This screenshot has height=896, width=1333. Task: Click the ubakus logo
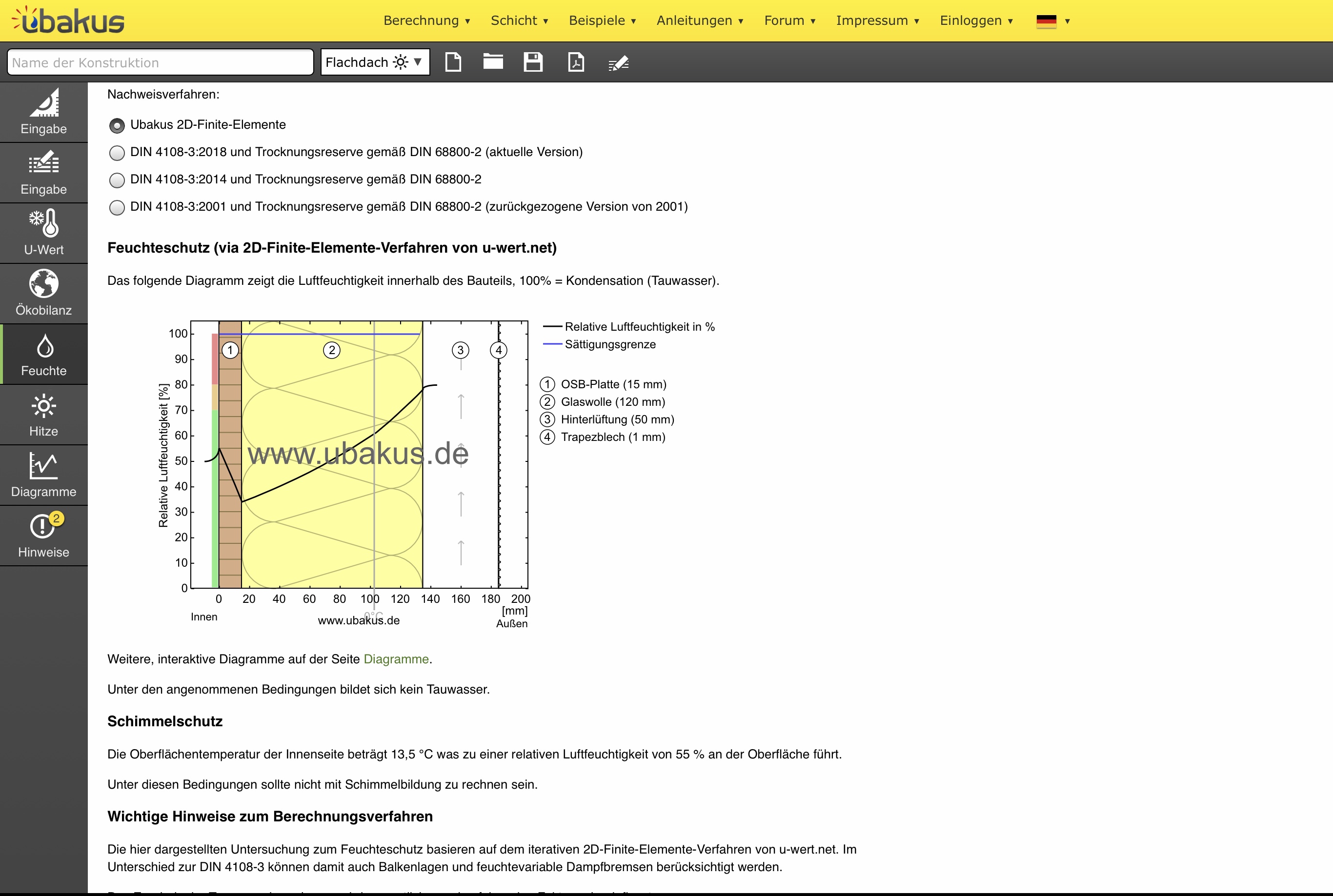coord(69,20)
